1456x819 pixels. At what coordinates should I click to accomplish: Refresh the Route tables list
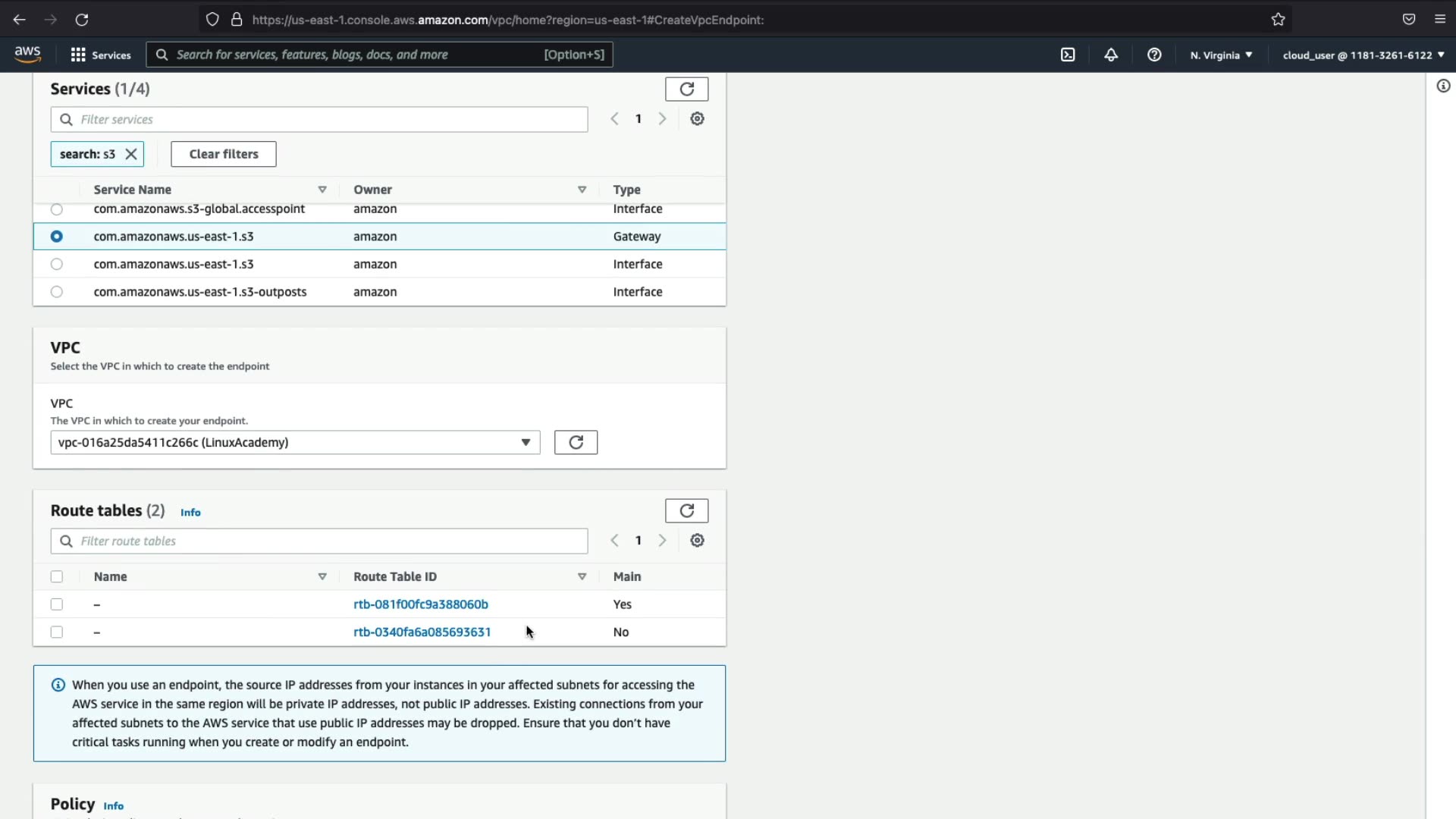click(686, 510)
